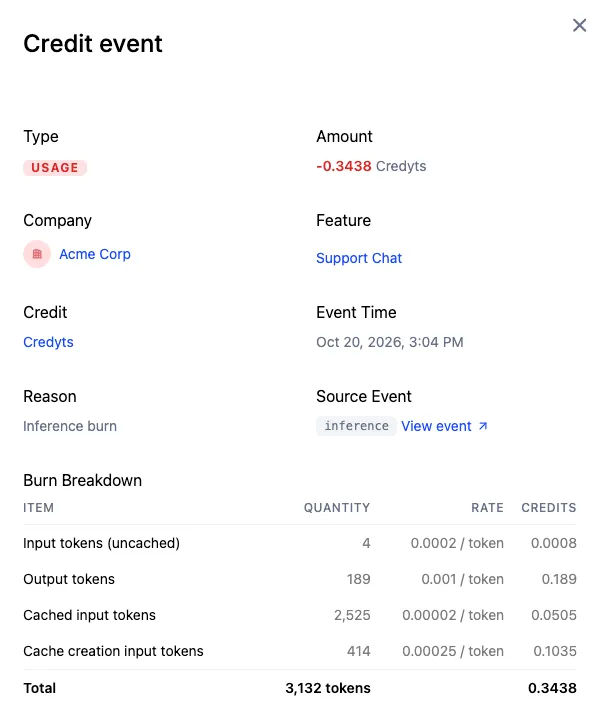Click the inference source event tag
Image resolution: width=611 pixels, height=707 pixels.
tap(356, 426)
